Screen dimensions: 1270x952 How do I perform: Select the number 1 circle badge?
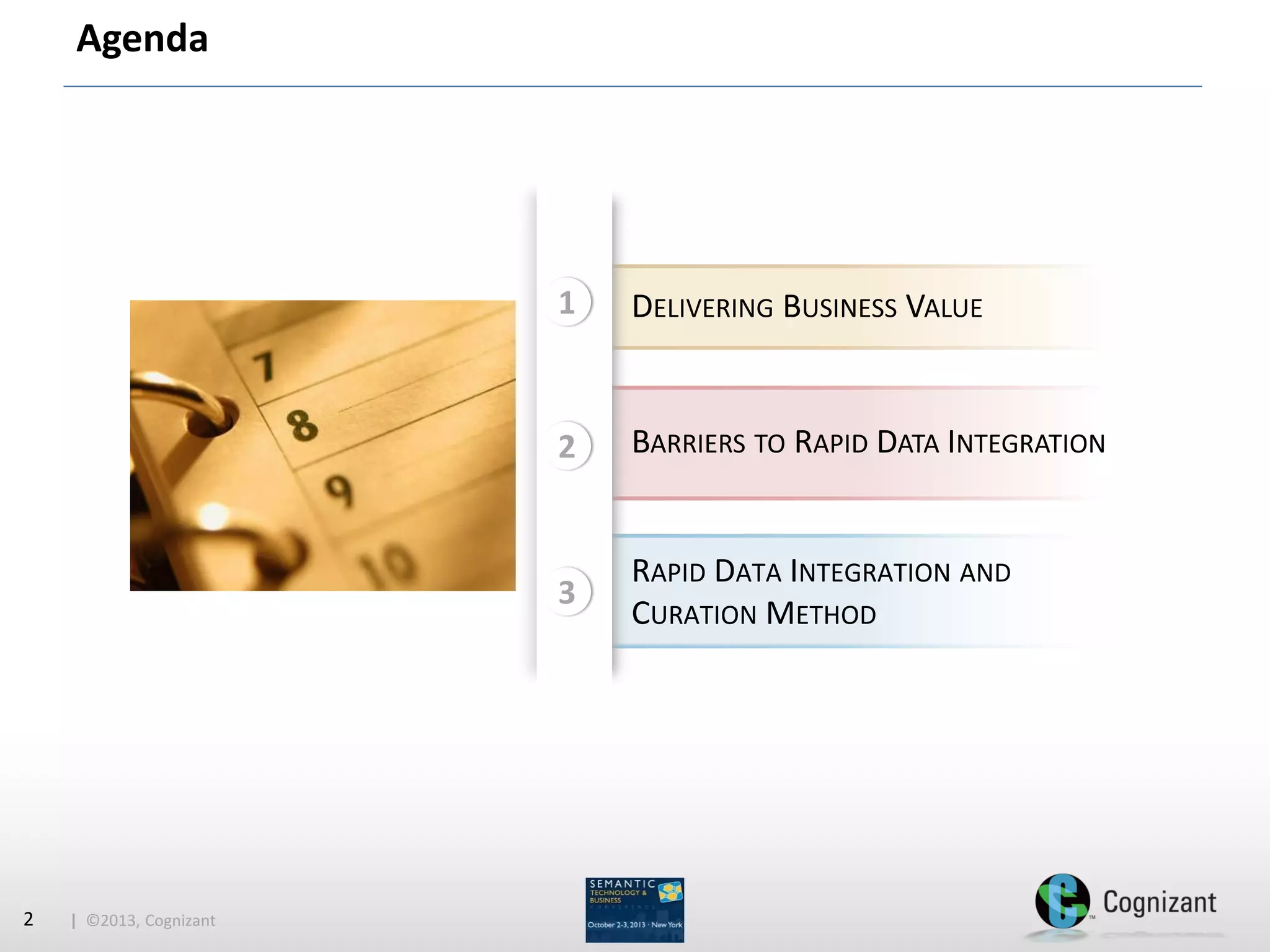tap(567, 302)
